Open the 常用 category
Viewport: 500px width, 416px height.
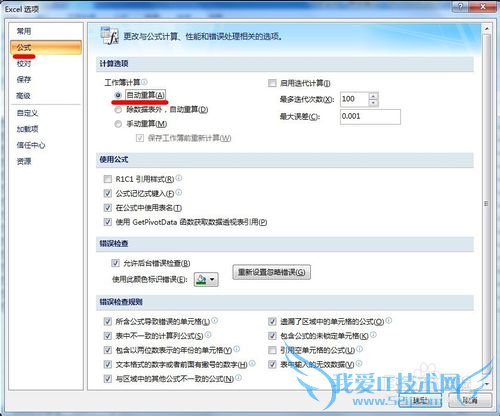pyautogui.click(x=24, y=31)
